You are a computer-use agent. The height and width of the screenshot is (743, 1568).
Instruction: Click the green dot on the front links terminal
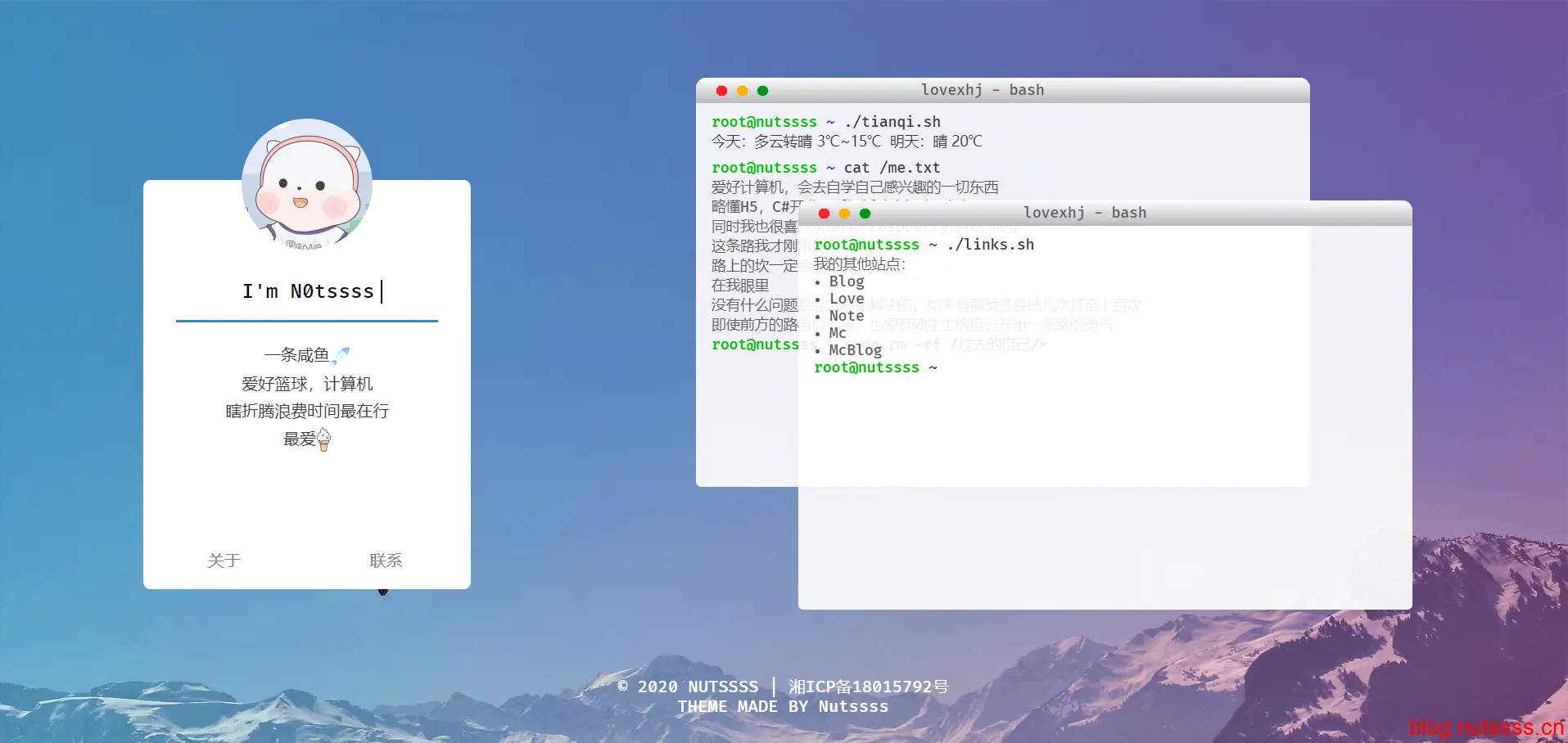point(865,214)
